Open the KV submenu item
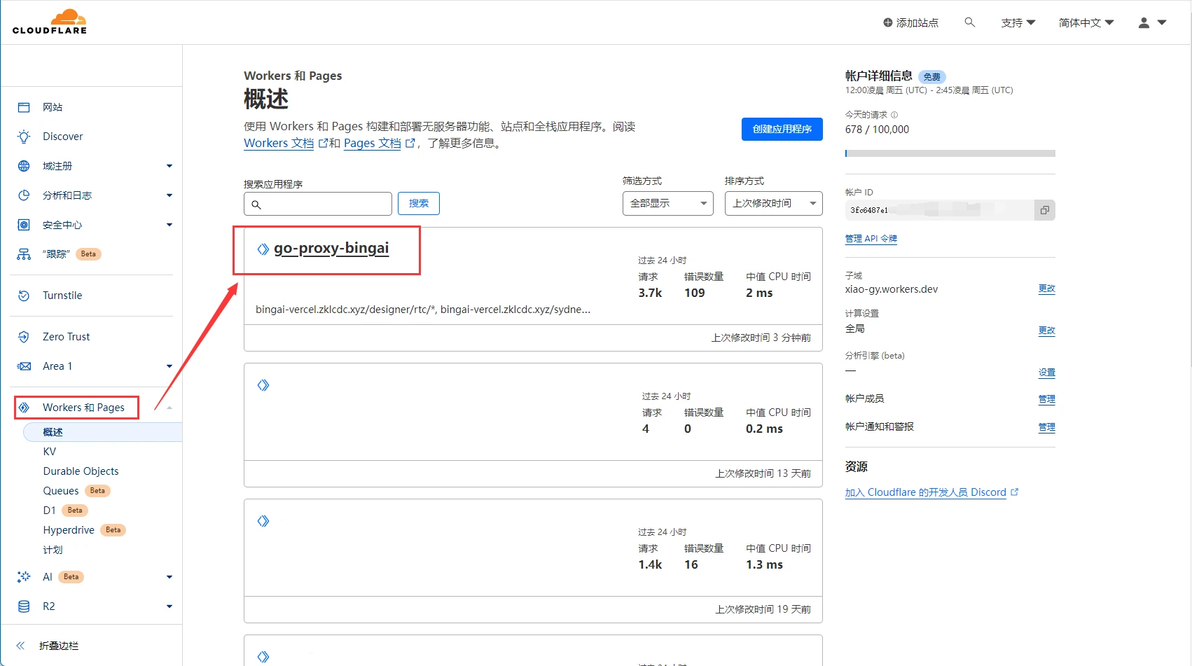The width and height of the screenshot is (1192, 666). (x=49, y=452)
